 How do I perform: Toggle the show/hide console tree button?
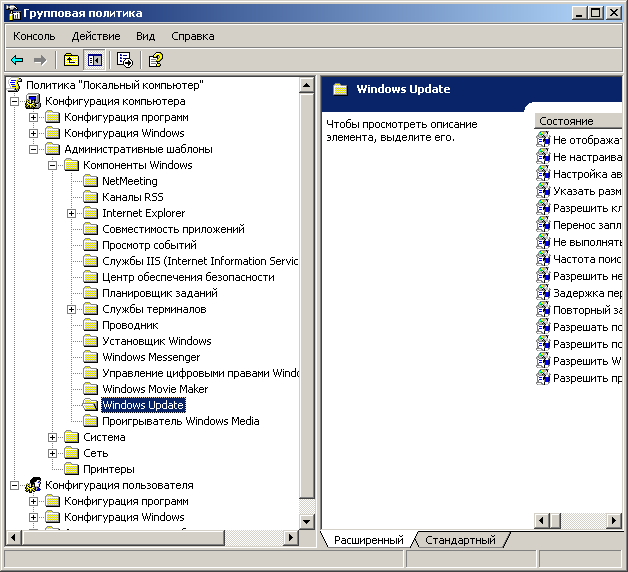(94, 60)
